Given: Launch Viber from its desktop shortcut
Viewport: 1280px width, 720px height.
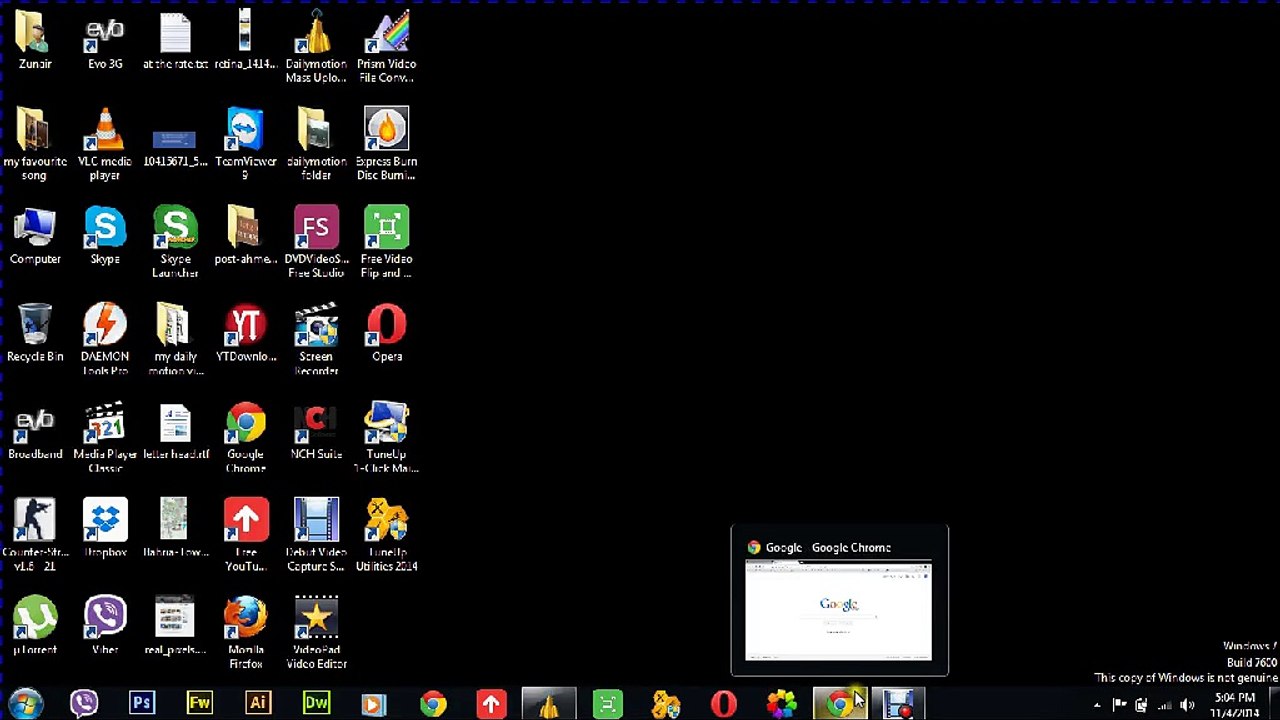Looking at the screenshot, I should (105, 626).
